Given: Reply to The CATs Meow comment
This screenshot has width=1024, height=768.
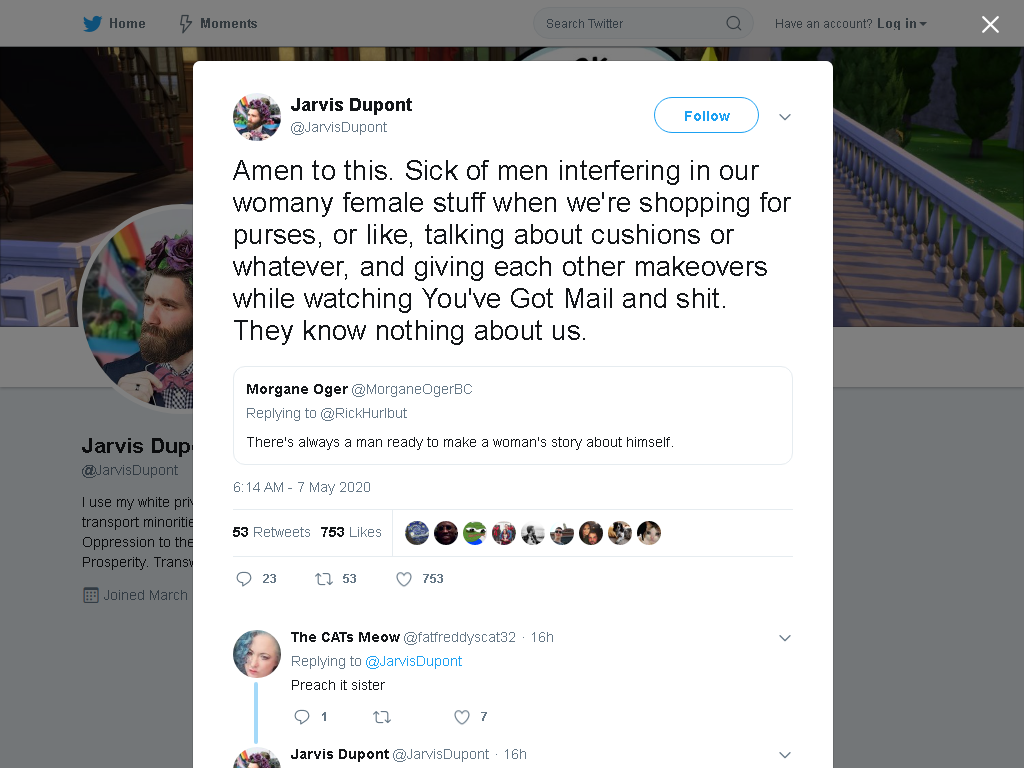Looking at the screenshot, I should pos(302,717).
